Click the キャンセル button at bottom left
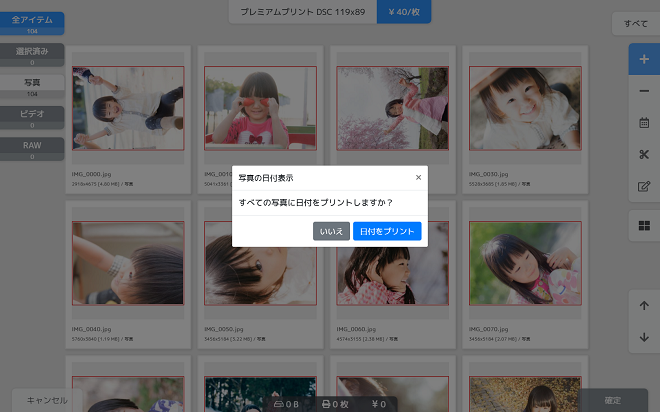660x412 pixels. pos(47,400)
